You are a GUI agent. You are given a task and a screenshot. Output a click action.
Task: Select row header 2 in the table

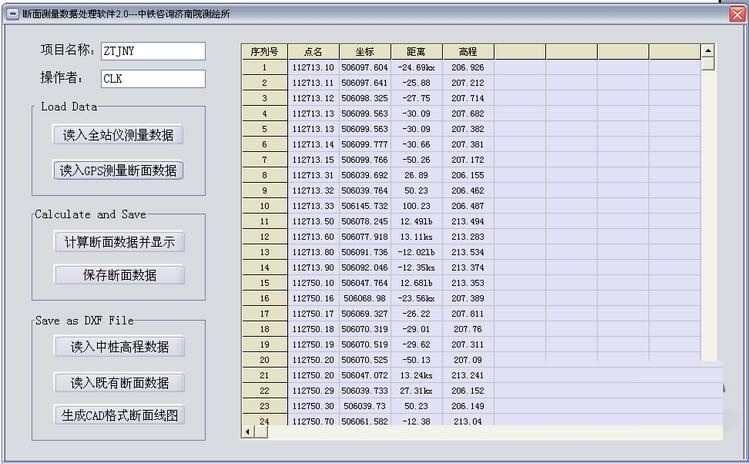(x=264, y=83)
